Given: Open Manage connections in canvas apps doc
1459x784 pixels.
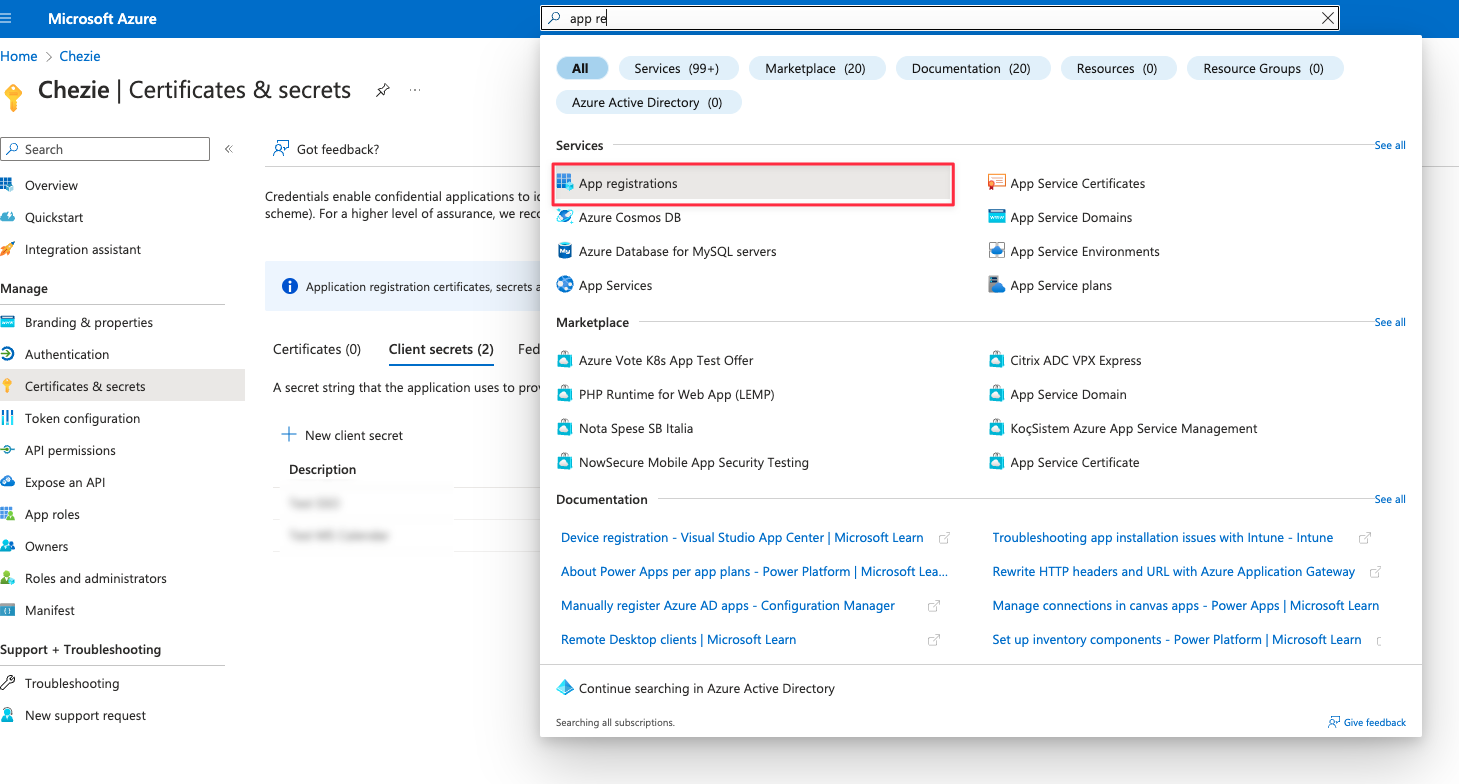Looking at the screenshot, I should [1186, 605].
